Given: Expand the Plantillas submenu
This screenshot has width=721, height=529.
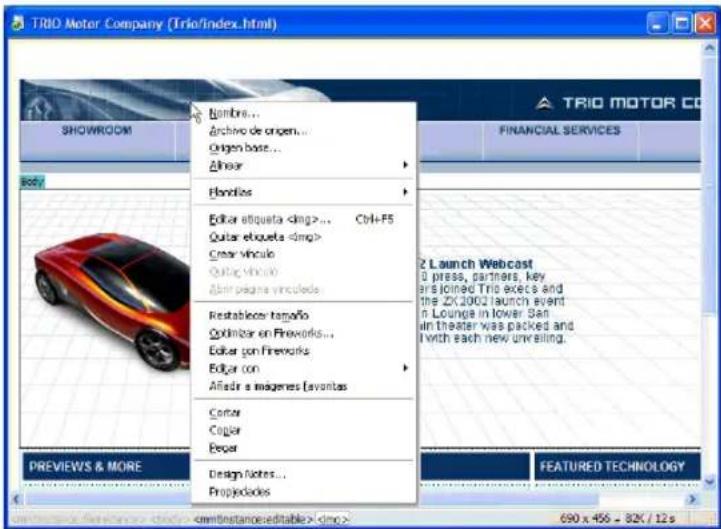Looking at the screenshot, I should click(x=303, y=192).
